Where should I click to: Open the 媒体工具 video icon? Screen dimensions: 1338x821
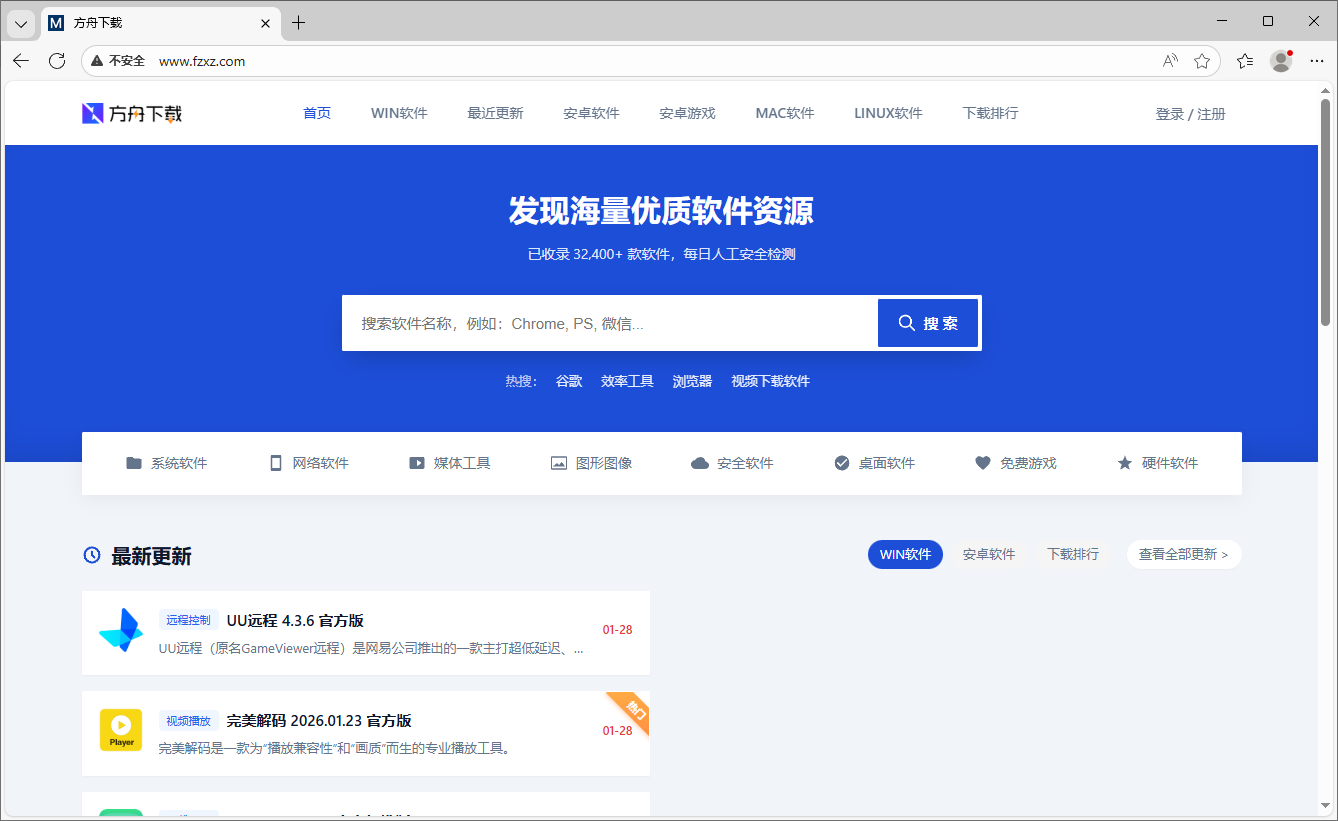click(417, 463)
